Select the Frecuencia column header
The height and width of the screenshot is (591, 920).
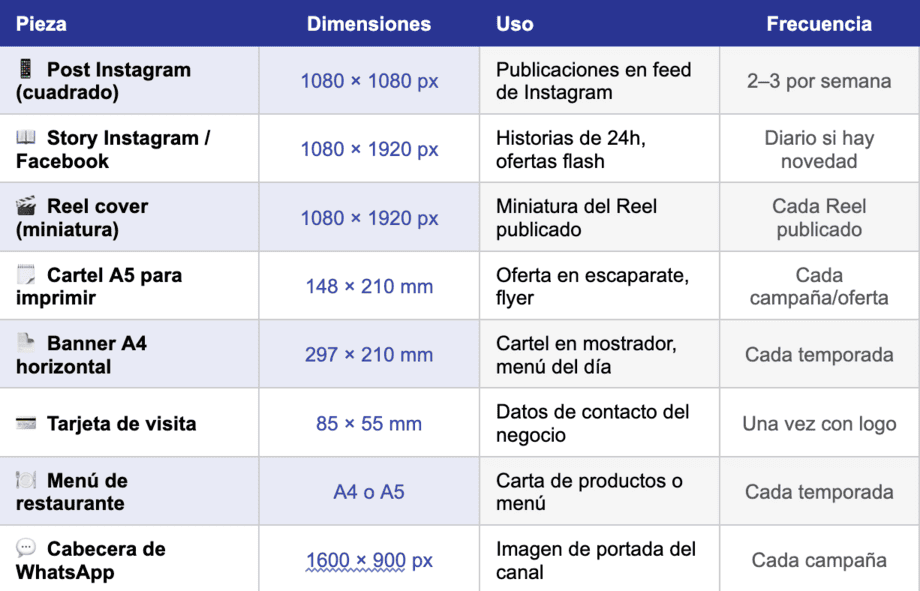pyautogui.click(x=819, y=23)
